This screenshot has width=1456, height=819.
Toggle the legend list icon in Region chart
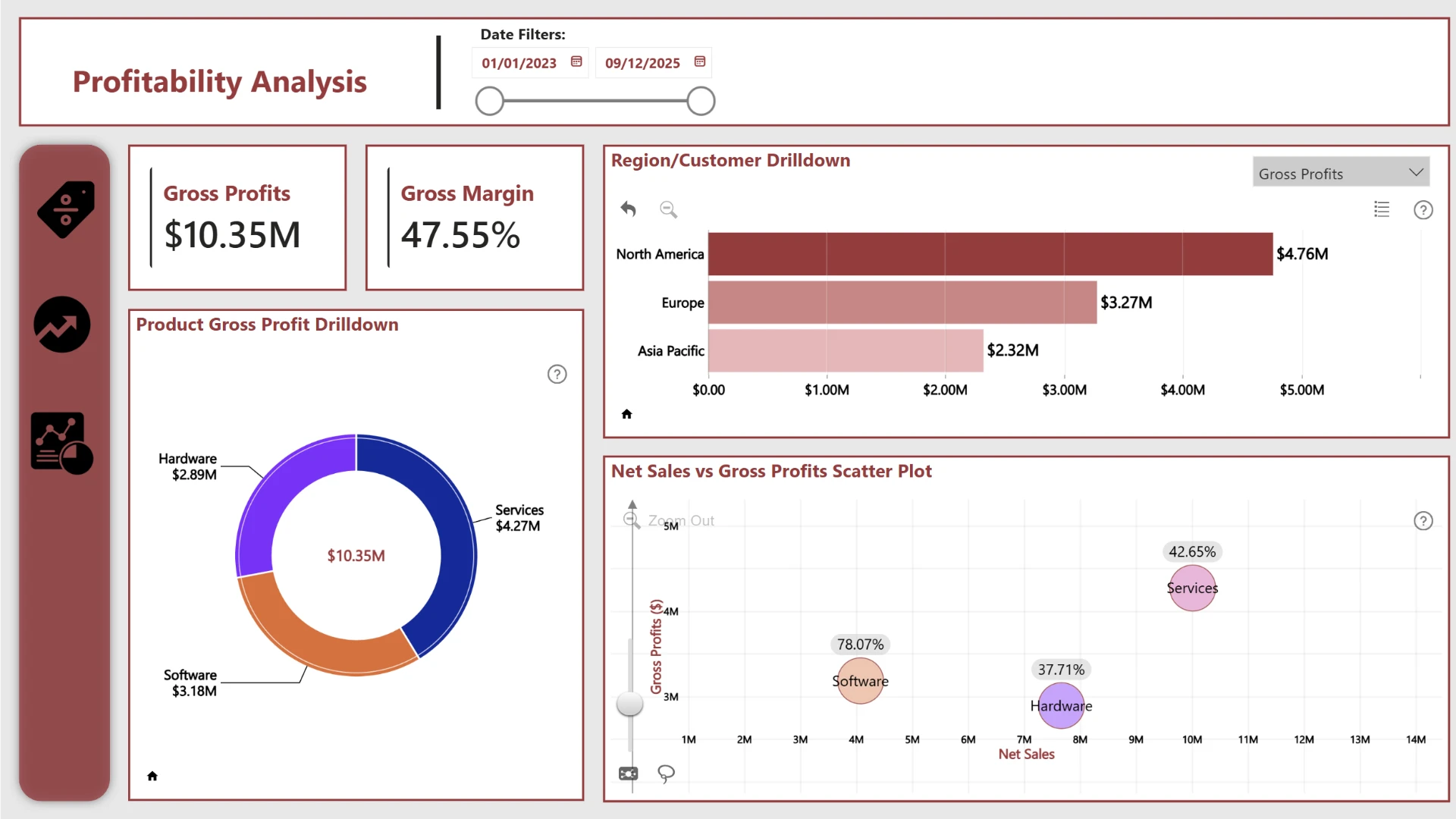coord(1382,209)
